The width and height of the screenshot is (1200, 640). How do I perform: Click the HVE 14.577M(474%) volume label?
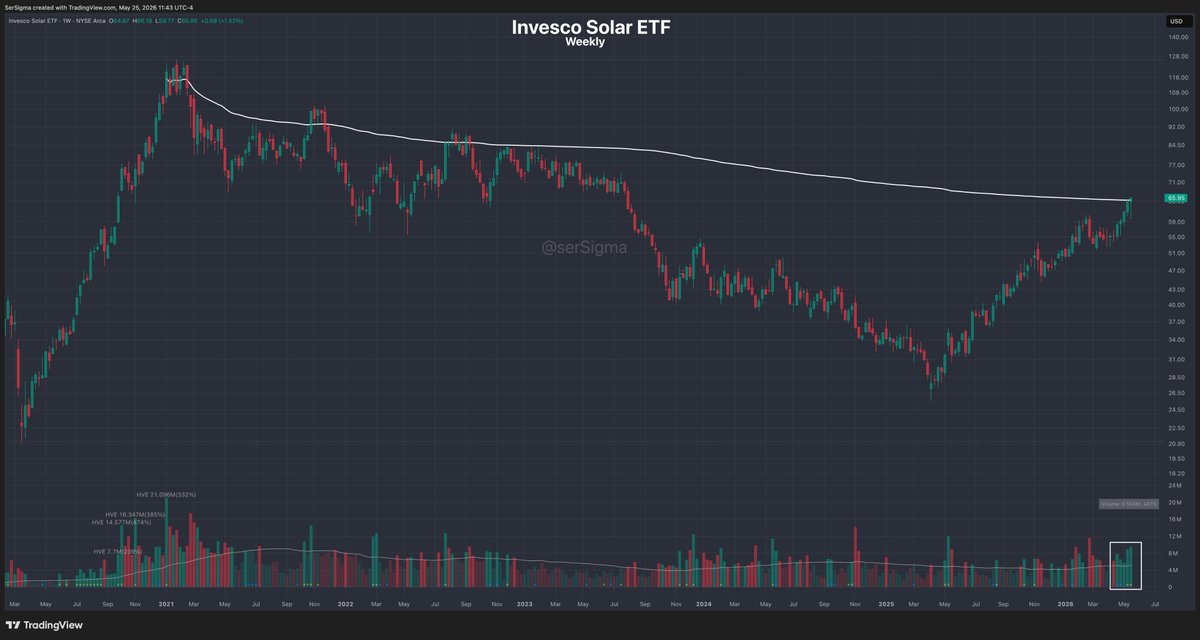click(121, 522)
